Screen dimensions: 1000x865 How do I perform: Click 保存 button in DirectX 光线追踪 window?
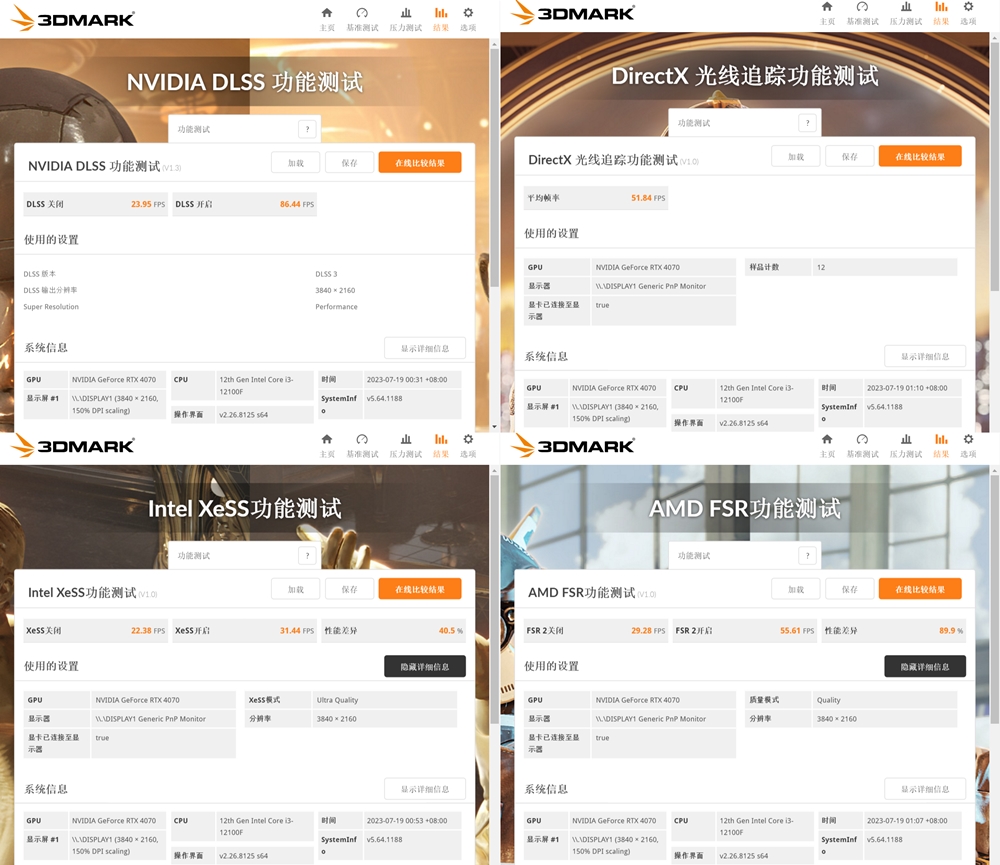click(x=849, y=156)
